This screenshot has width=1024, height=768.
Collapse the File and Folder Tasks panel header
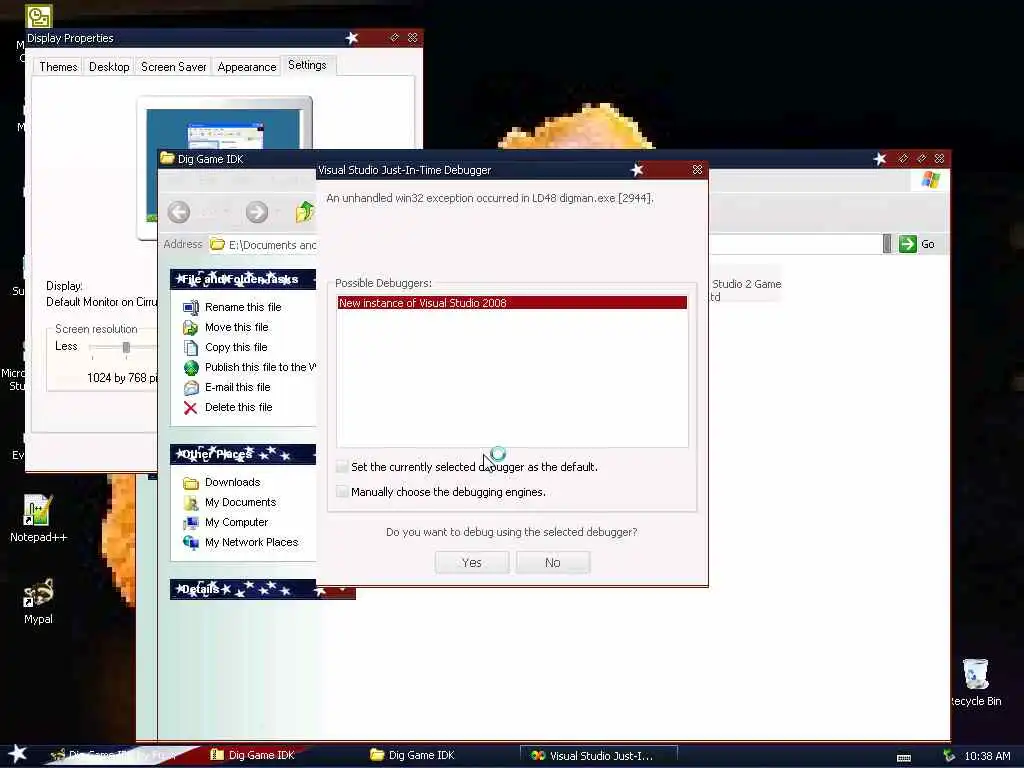pos(243,280)
